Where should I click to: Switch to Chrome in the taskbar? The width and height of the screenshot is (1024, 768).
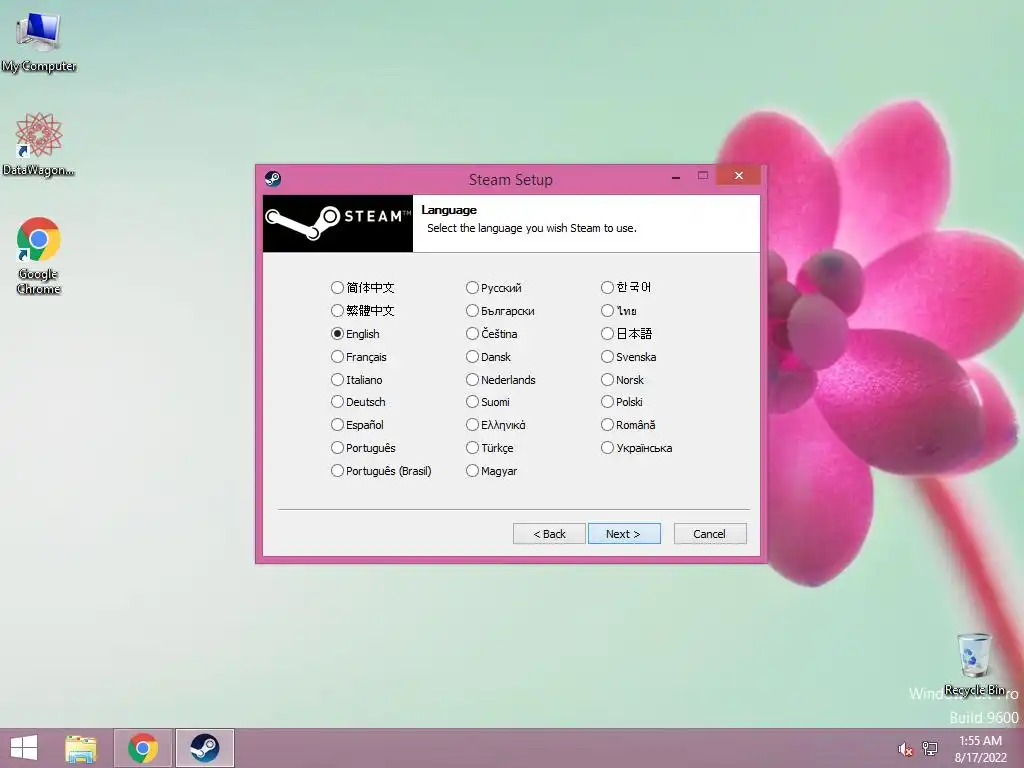pos(142,748)
